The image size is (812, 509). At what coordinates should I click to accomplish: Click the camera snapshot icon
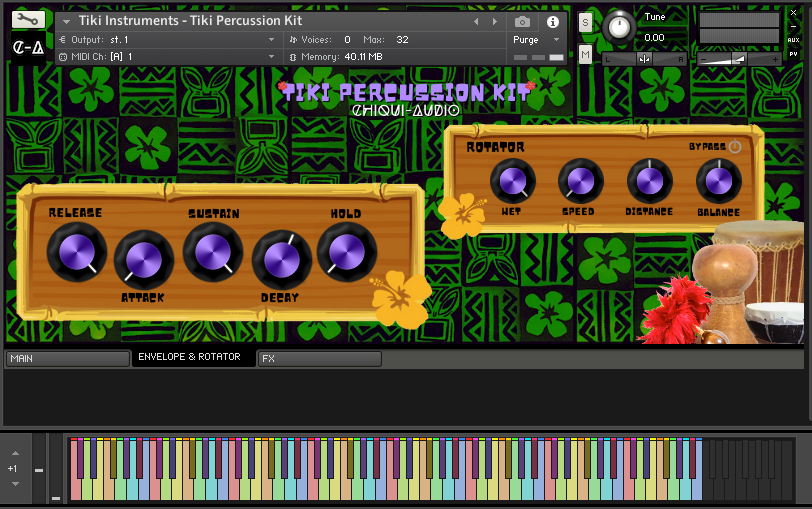click(x=522, y=21)
